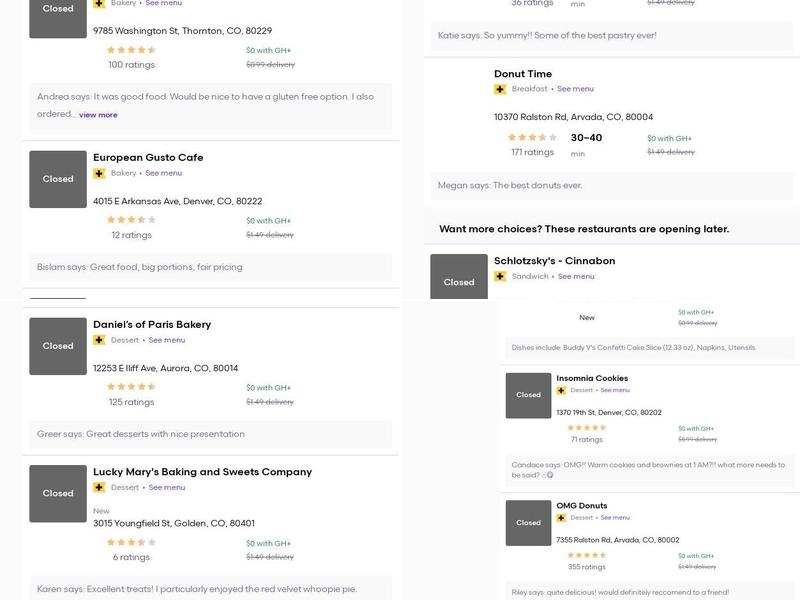Open the Daniel's of Paris Bakery title
The image size is (800, 600).
(x=152, y=324)
